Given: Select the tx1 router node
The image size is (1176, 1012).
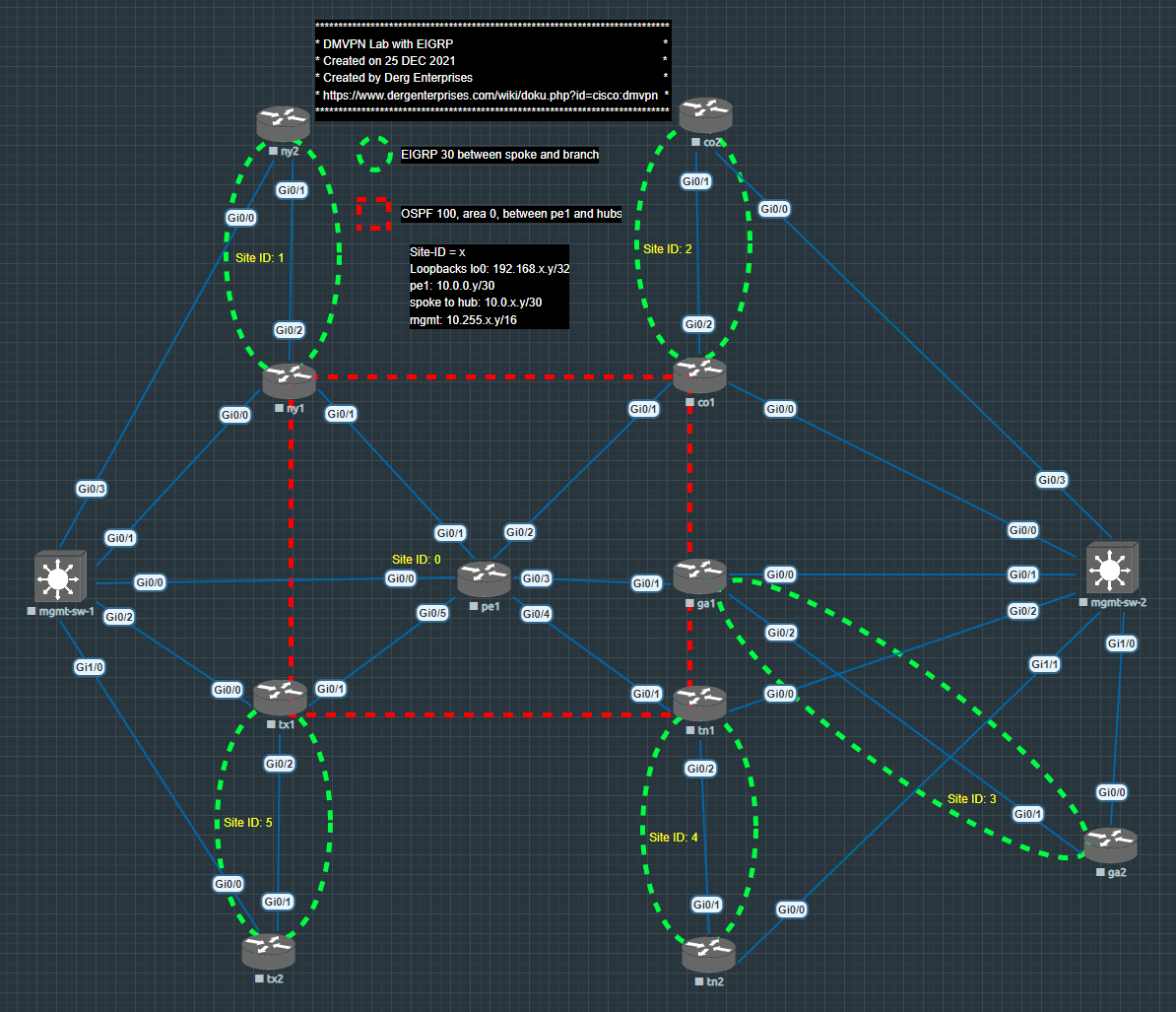Looking at the screenshot, I should click(x=281, y=697).
